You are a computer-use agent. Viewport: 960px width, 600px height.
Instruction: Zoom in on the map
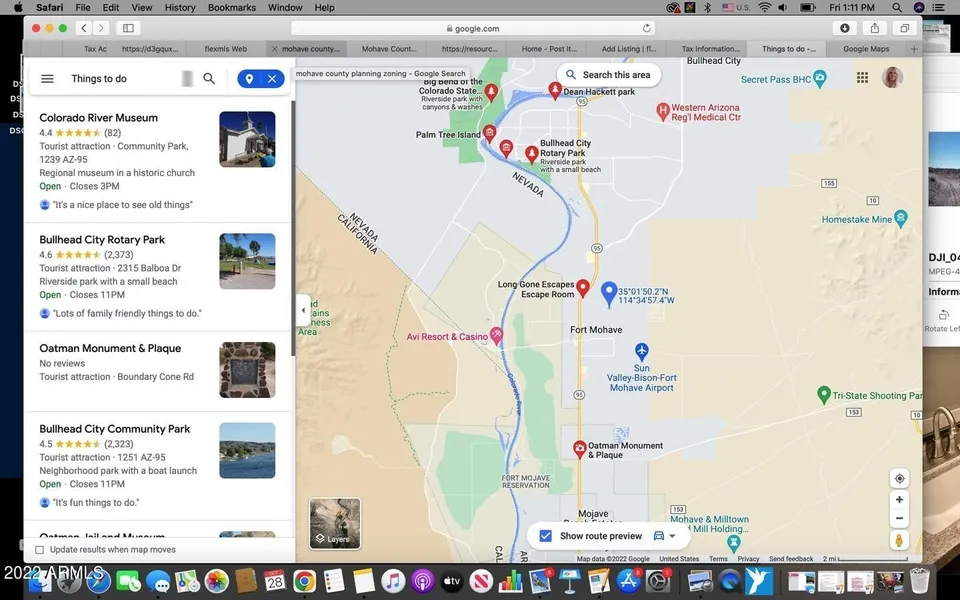pos(899,500)
